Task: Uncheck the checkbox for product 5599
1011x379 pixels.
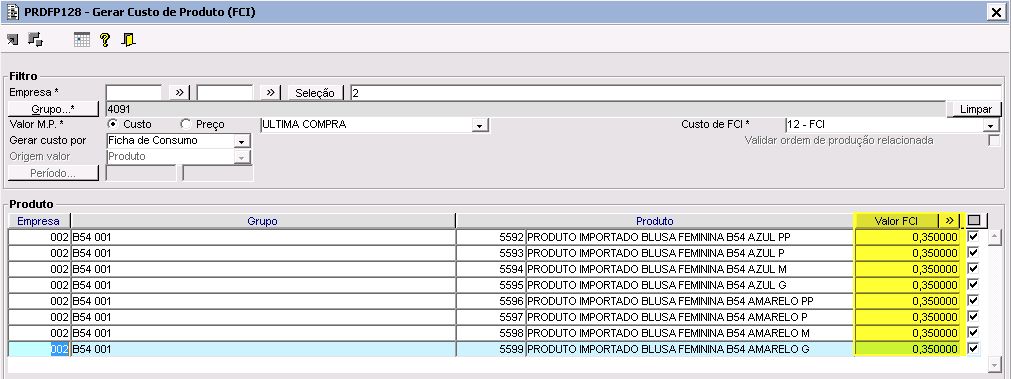Action: (974, 349)
